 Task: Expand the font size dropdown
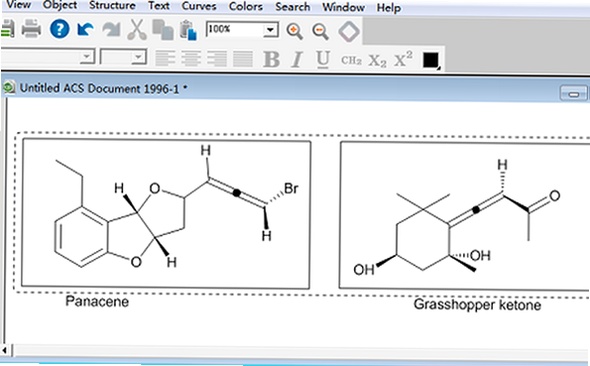[138, 57]
